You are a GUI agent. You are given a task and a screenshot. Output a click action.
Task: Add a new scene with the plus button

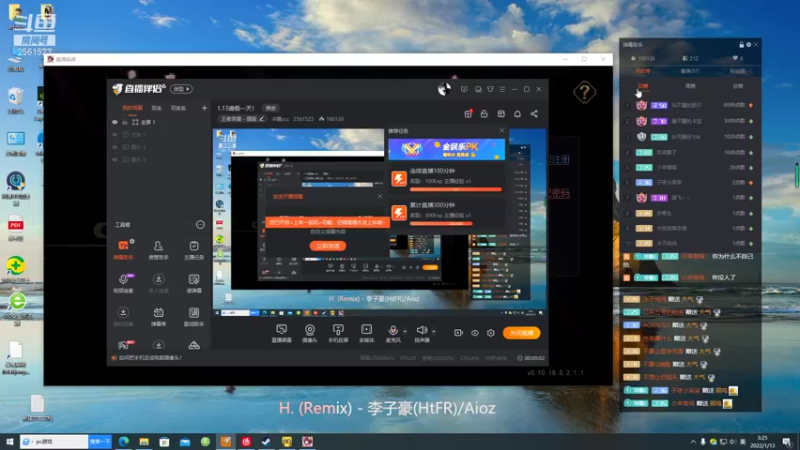(204, 108)
